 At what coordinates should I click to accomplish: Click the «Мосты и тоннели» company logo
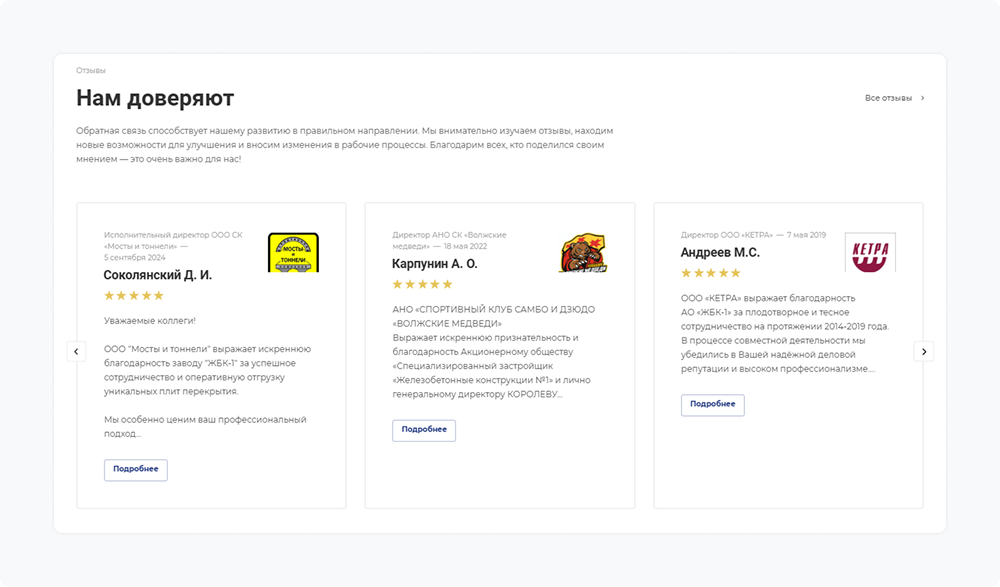coord(293,252)
